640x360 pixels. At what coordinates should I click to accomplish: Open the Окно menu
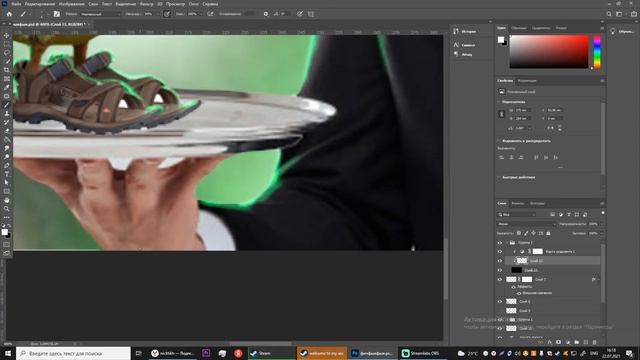coord(193,4)
